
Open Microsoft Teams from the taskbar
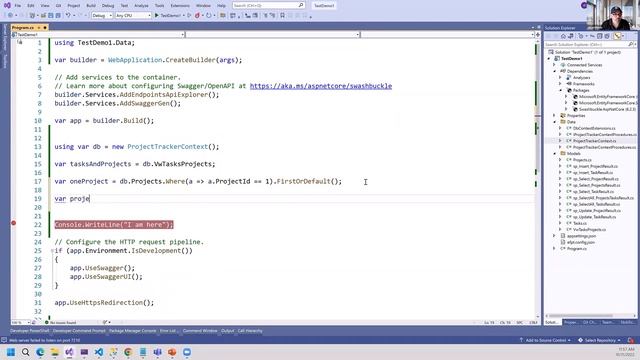(158, 352)
